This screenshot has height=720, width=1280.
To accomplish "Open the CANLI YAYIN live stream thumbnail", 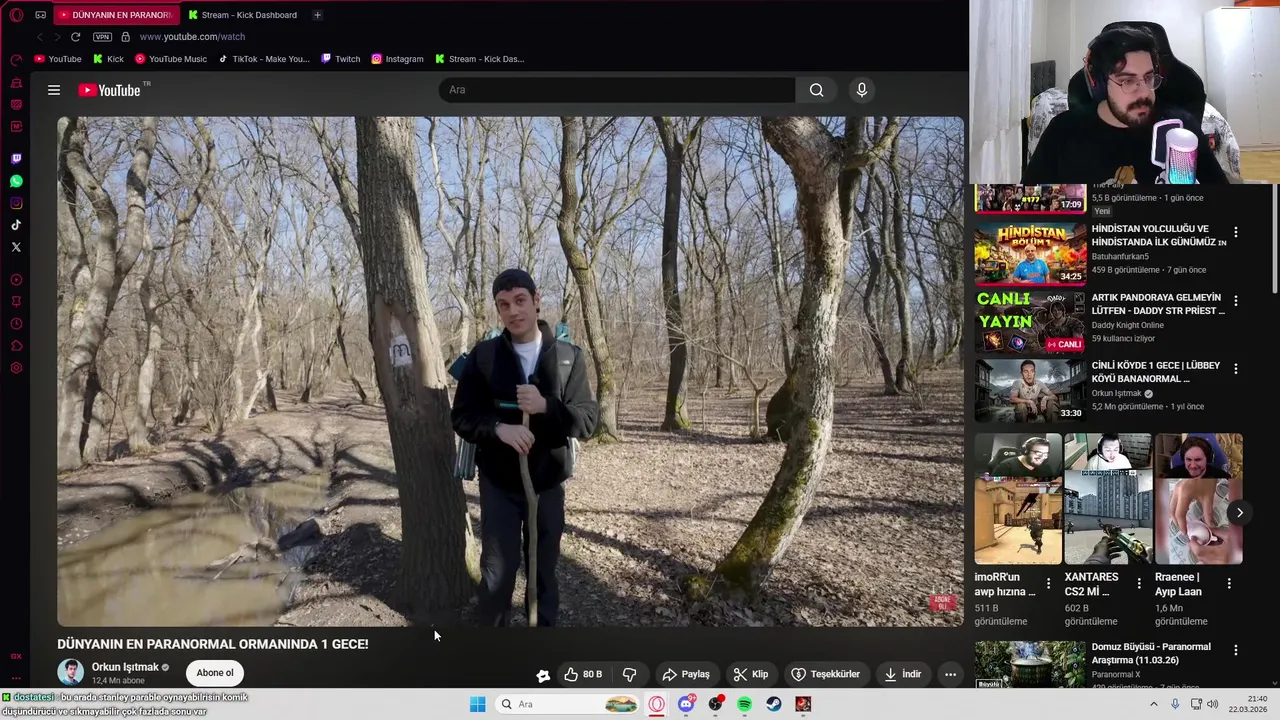I will pyautogui.click(x=1030, y=322).
